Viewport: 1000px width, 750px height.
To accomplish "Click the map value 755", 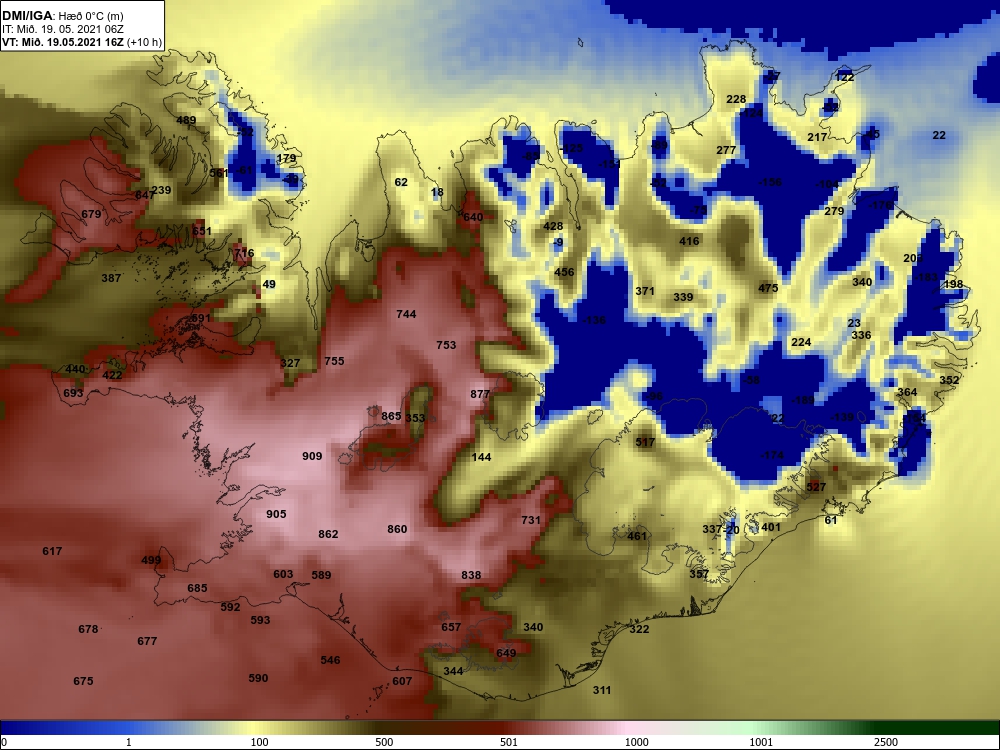I will coord(334,361).
